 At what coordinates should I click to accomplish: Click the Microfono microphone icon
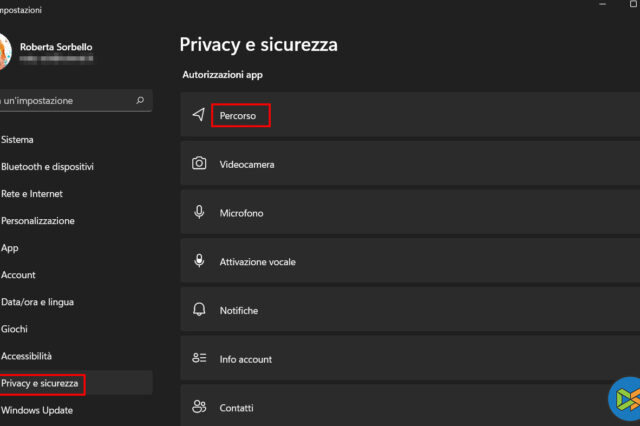(199, 213)
